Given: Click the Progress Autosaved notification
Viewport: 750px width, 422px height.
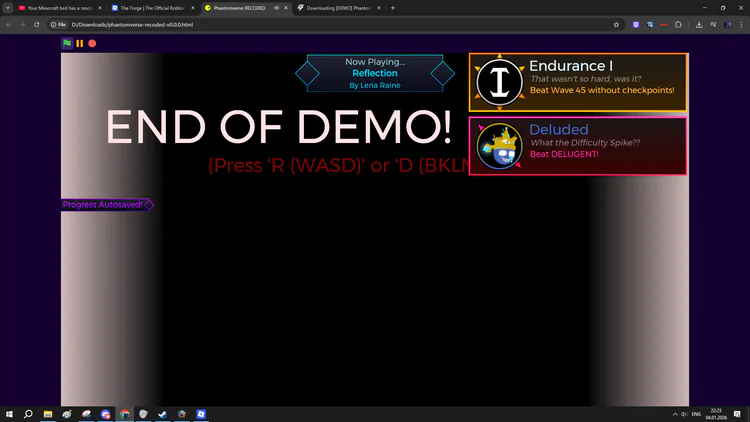Looking at the screenshot, I should click(x=107, y=205).
